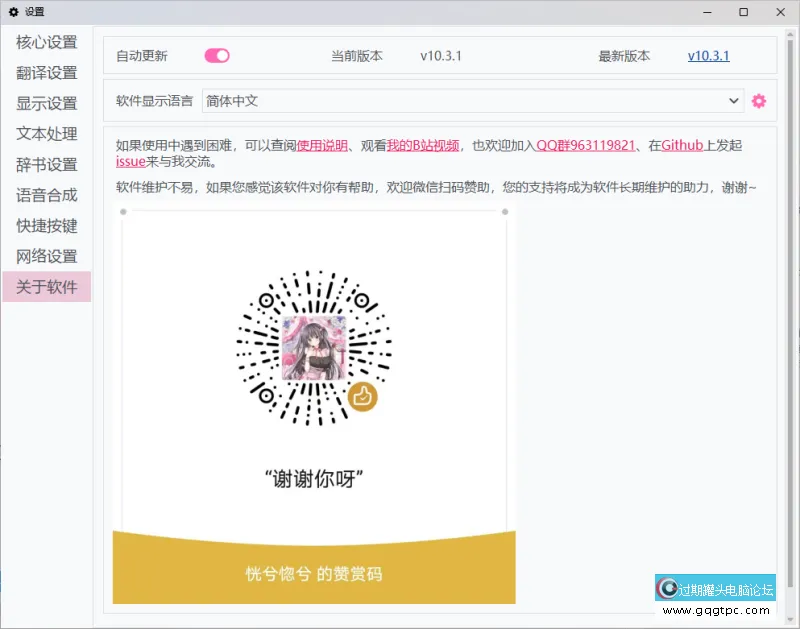Switch to 语音合成 settings
Screen dimensions: 800x629
47,195
